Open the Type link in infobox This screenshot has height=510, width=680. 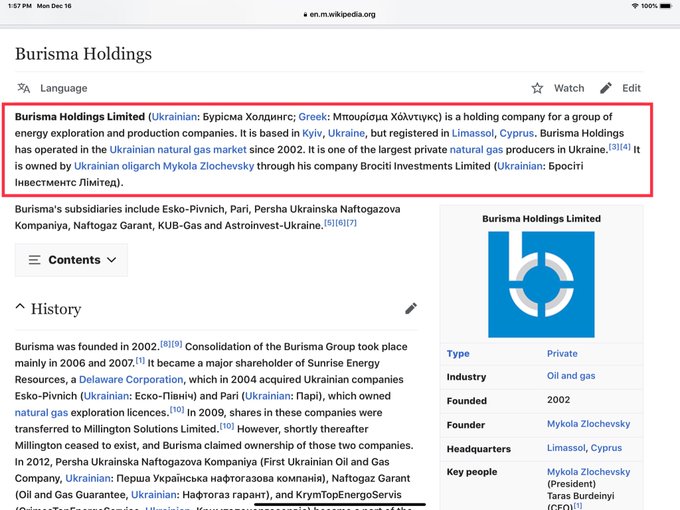pyautogui.click(x=458, y=353)
